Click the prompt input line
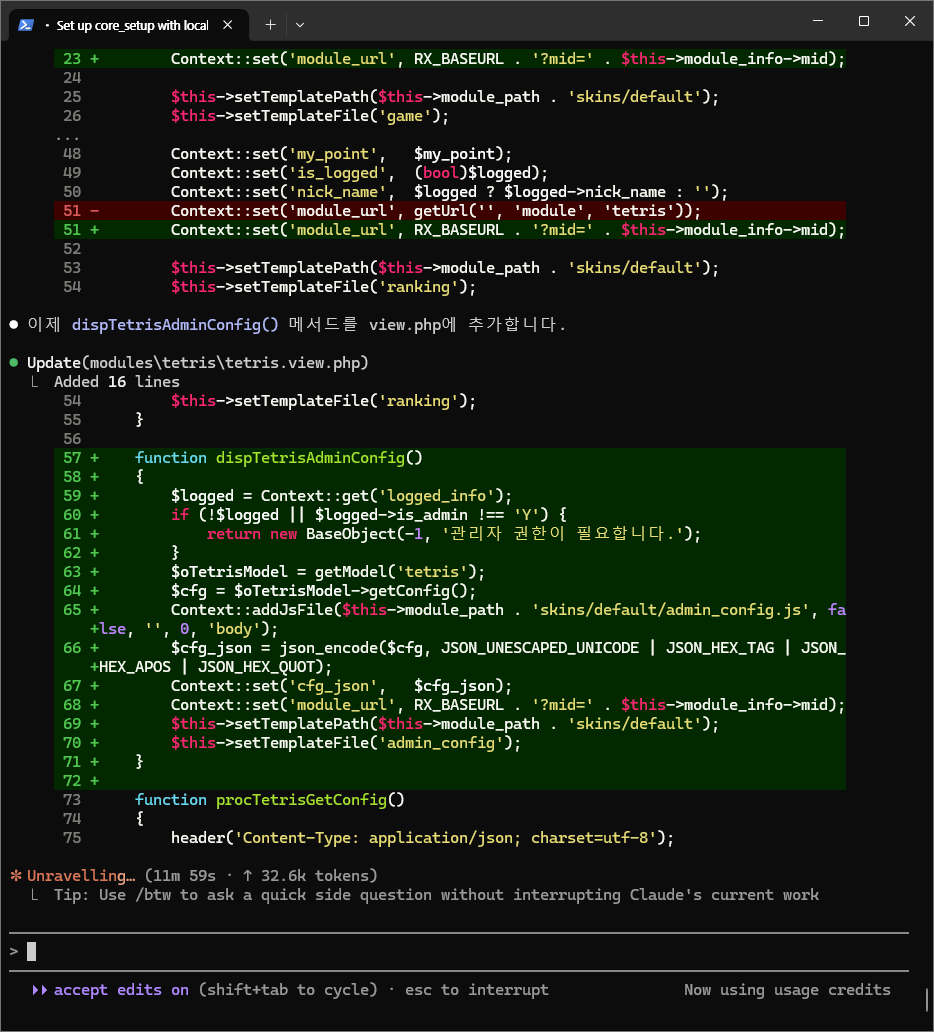Screen dimensions: 934x1032 pyautogui.click(x=459, y=951)
